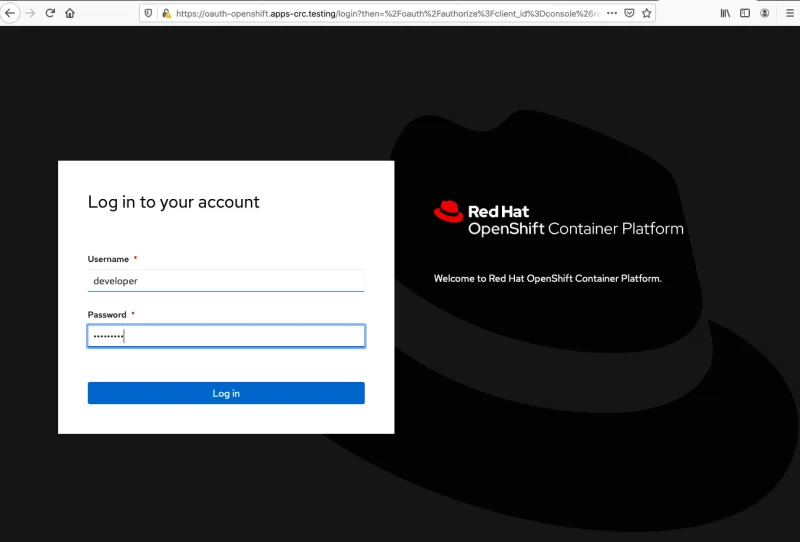Open the hamburger application menu

pos(786,13)
